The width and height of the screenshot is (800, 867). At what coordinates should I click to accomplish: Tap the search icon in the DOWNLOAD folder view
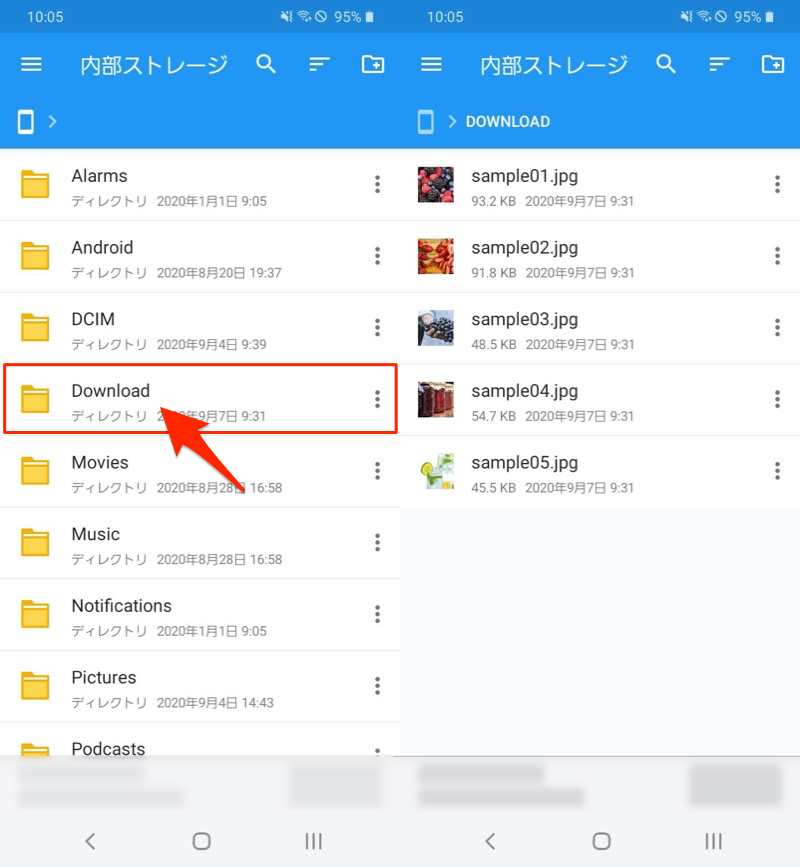point(666,65)
